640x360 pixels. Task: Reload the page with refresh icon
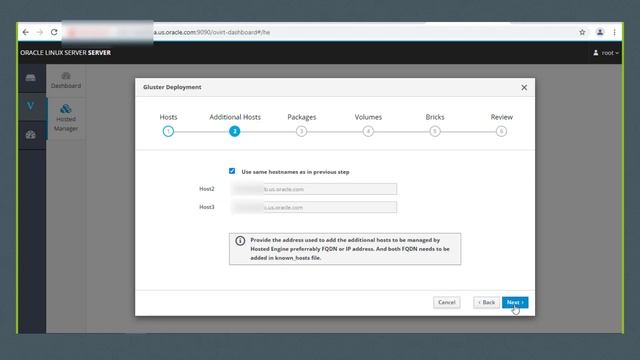(54, 32)
